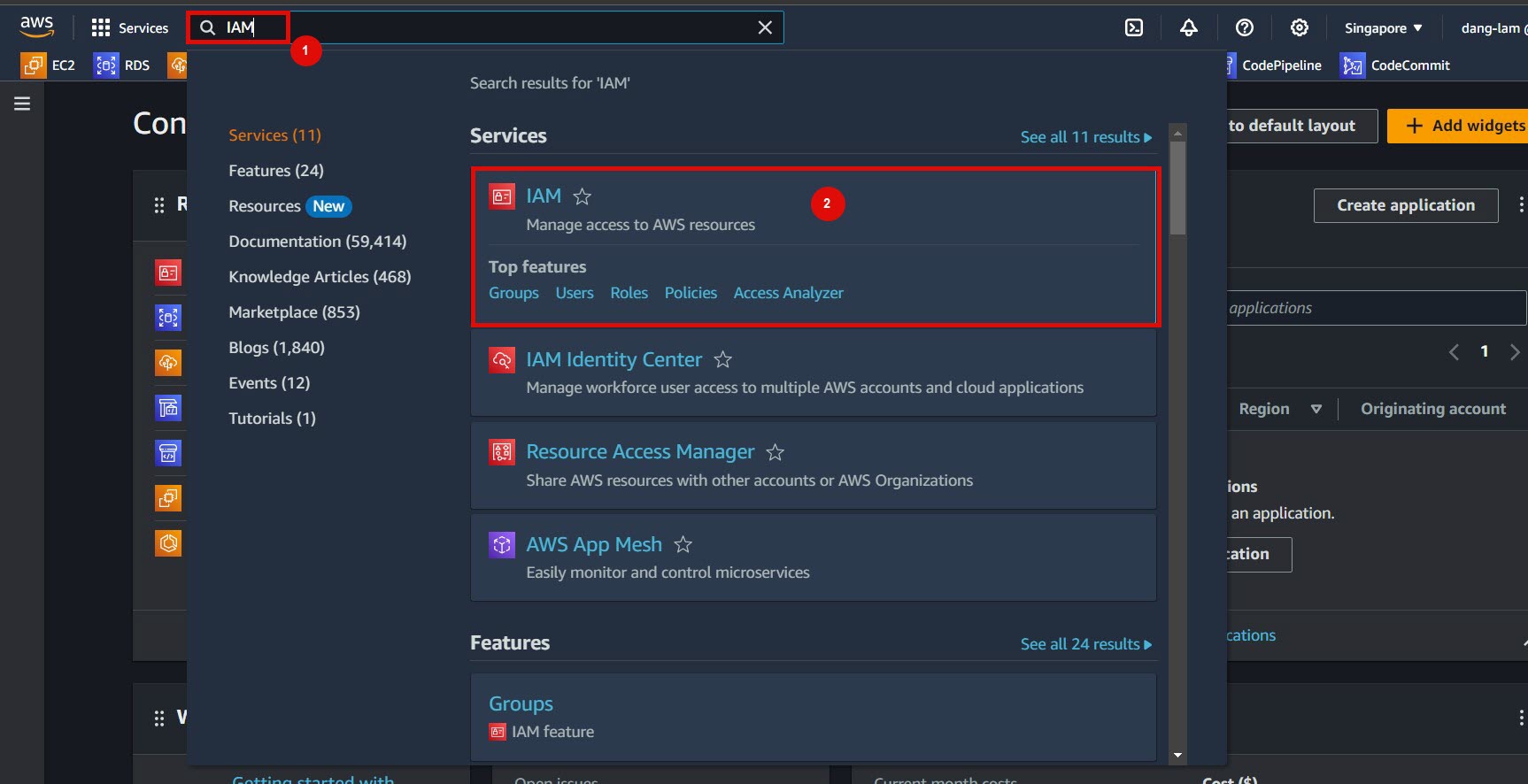Image resolution: width=1528 pixels, height=784 pixels.
Task: Click the find applications search field
Action: [x=1376, y=308]
